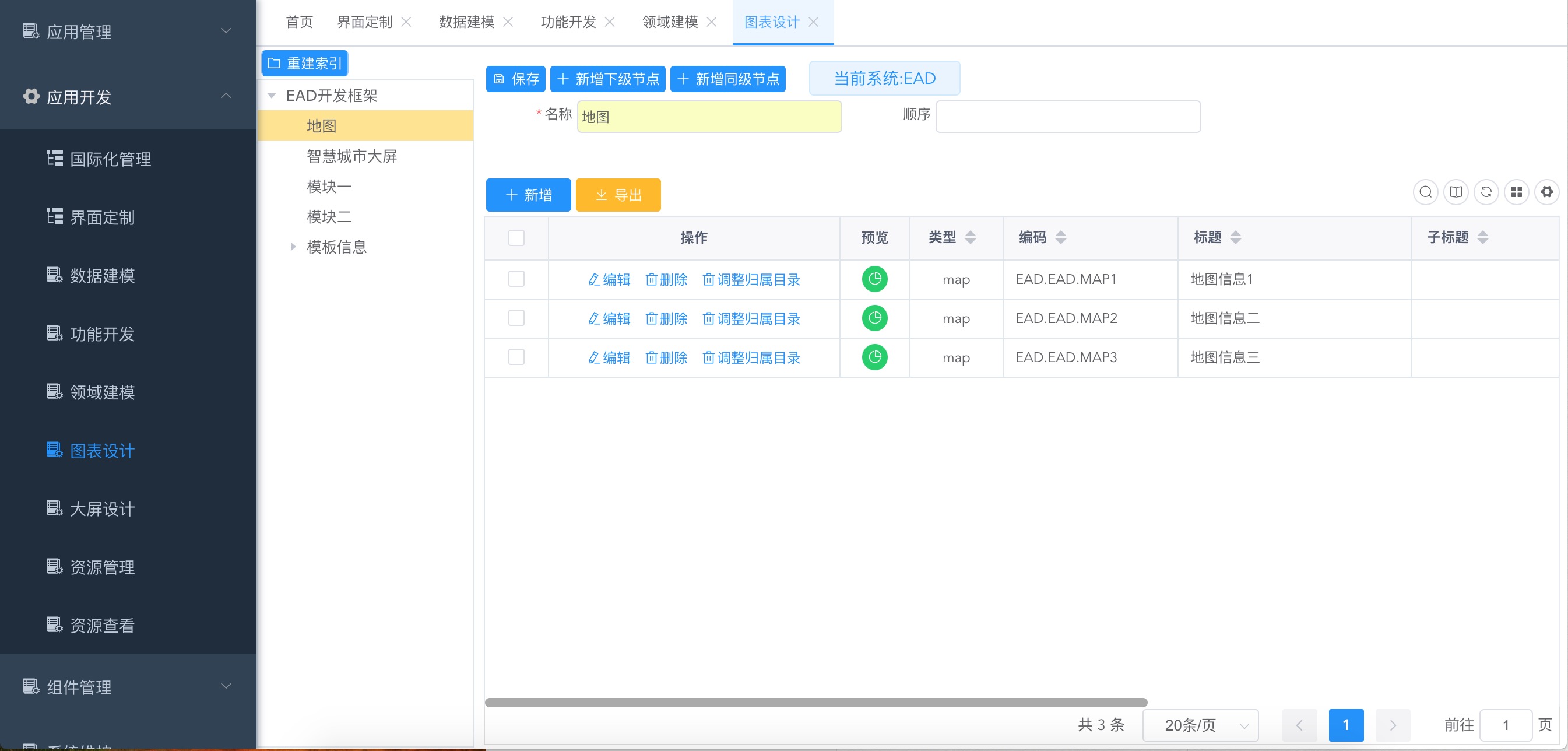Check the row for 地图信息1

tap(516, 279)
